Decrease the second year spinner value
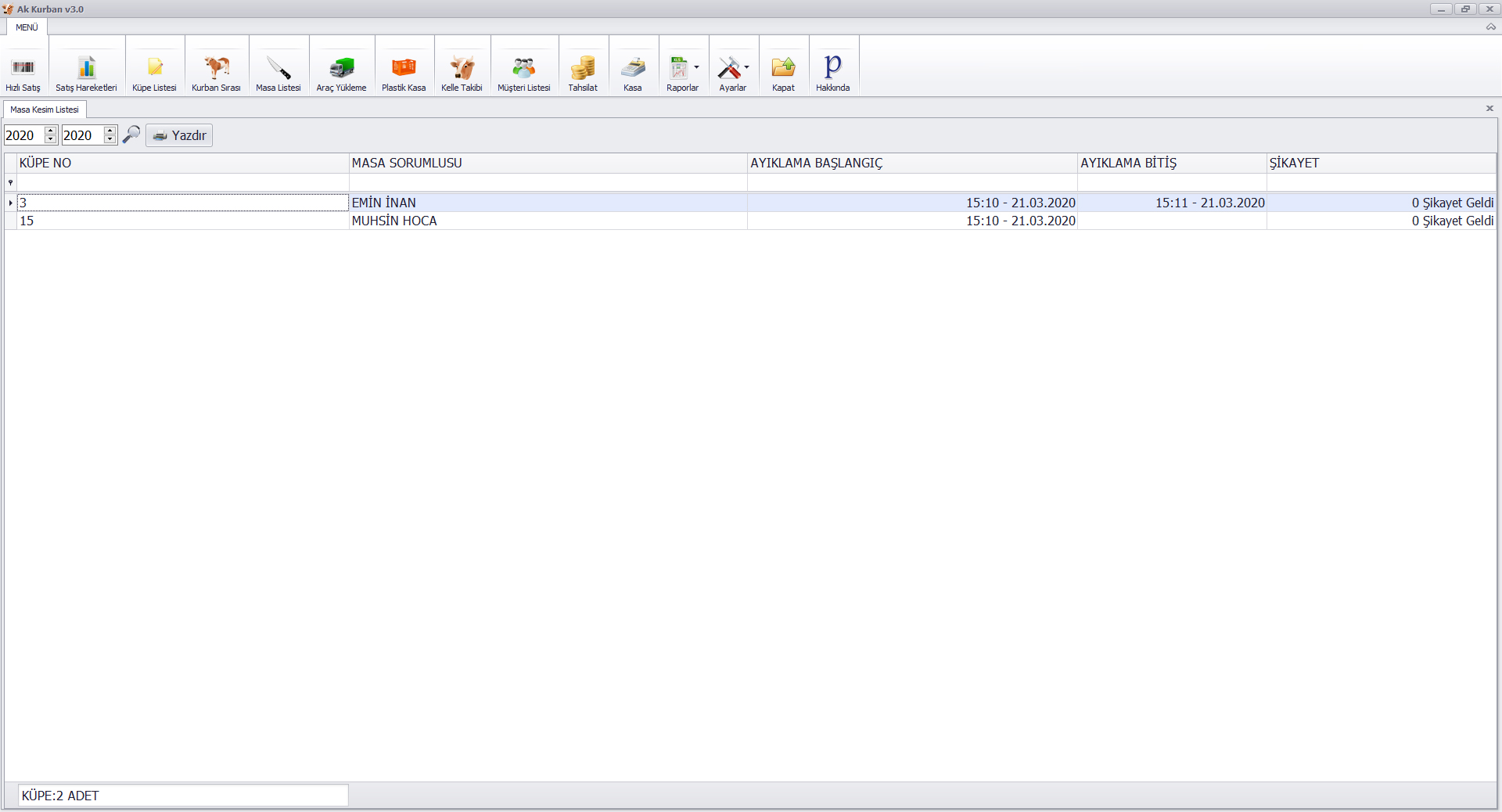 click(110, 140)
